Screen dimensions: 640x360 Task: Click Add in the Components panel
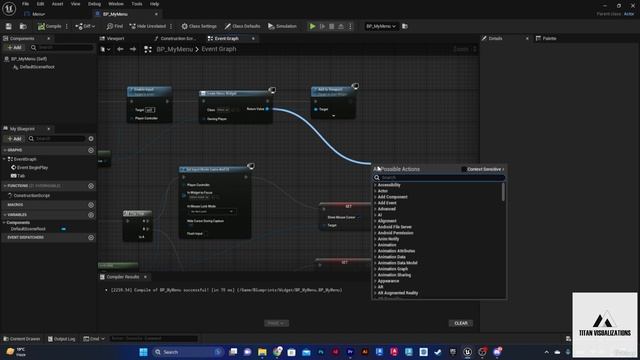pos(14,48)
